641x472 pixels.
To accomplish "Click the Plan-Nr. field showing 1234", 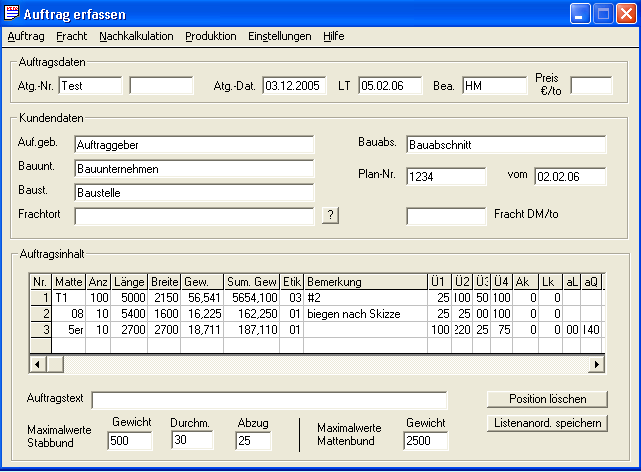I will (446, 177).
